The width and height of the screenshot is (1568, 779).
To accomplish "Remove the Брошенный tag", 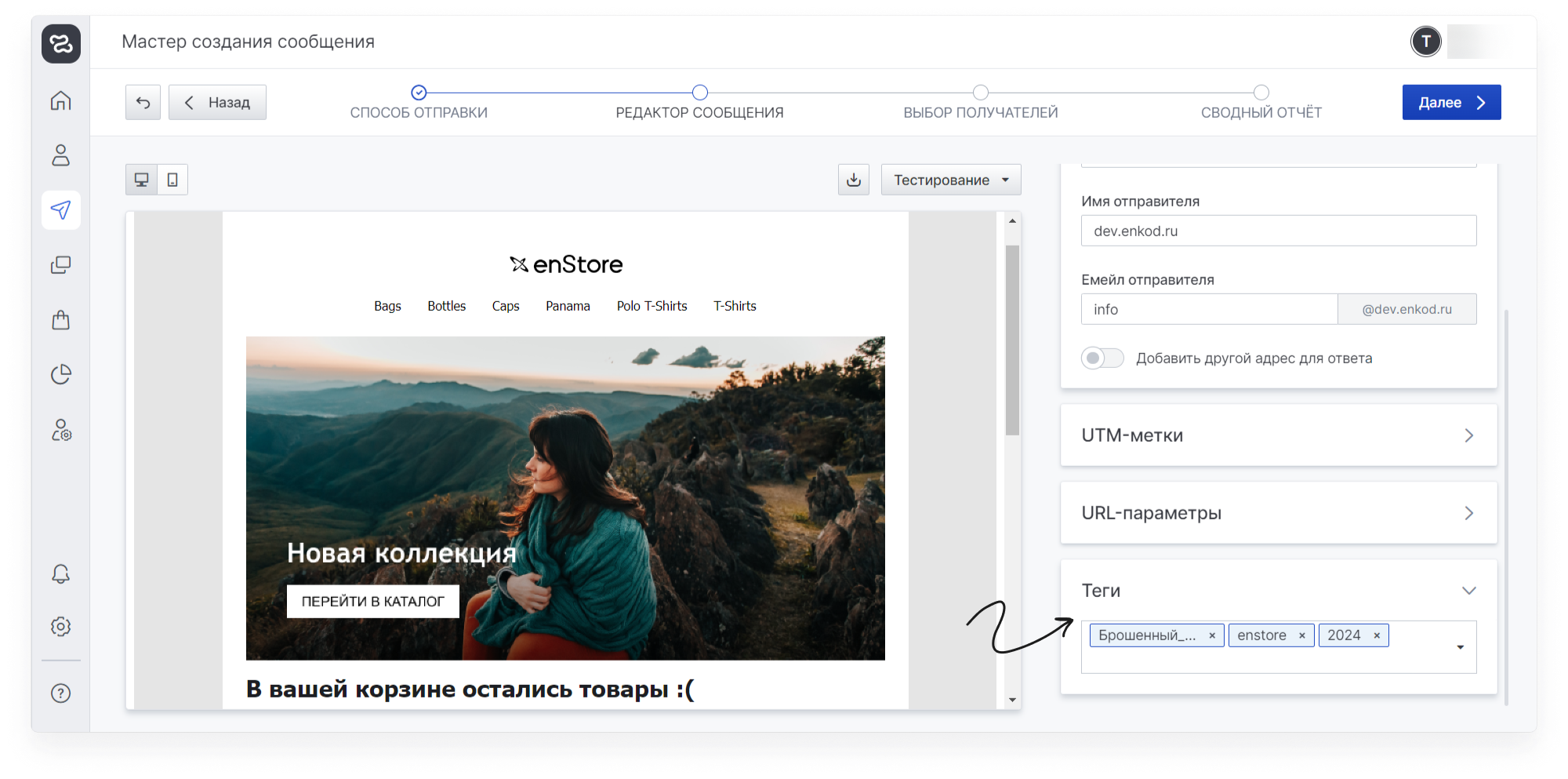I will 1212,635.
